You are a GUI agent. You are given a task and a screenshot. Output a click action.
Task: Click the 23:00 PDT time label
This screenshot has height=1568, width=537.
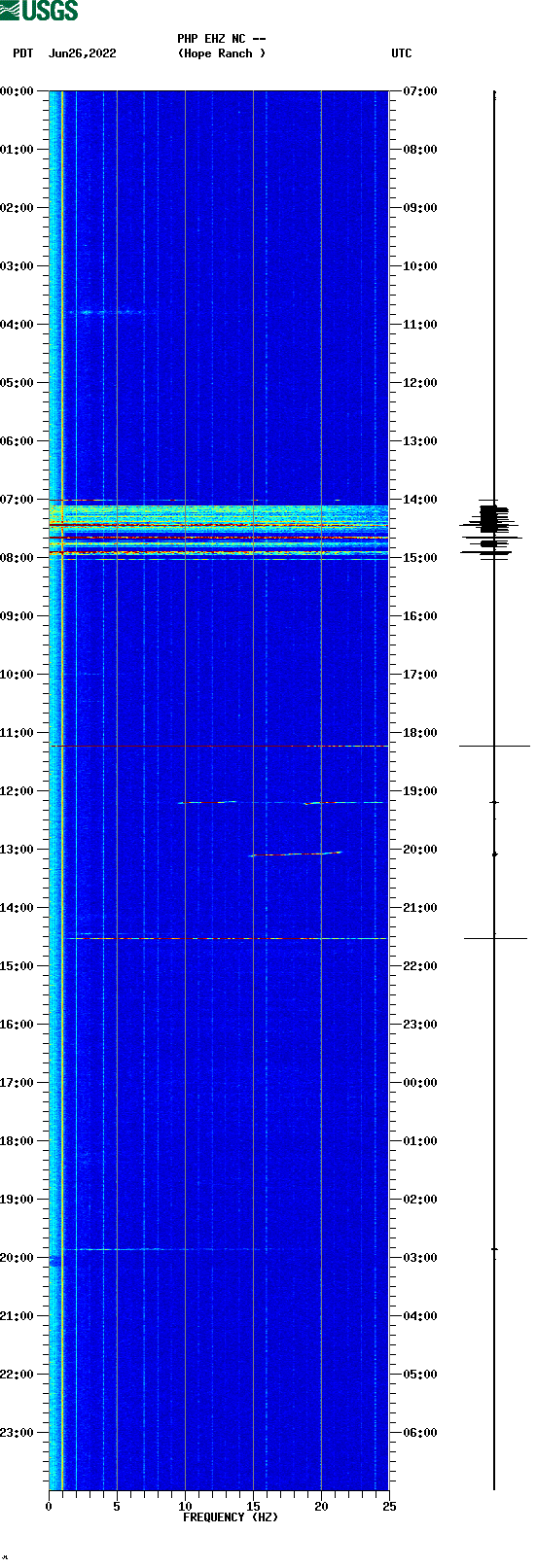click(17, 1433)
